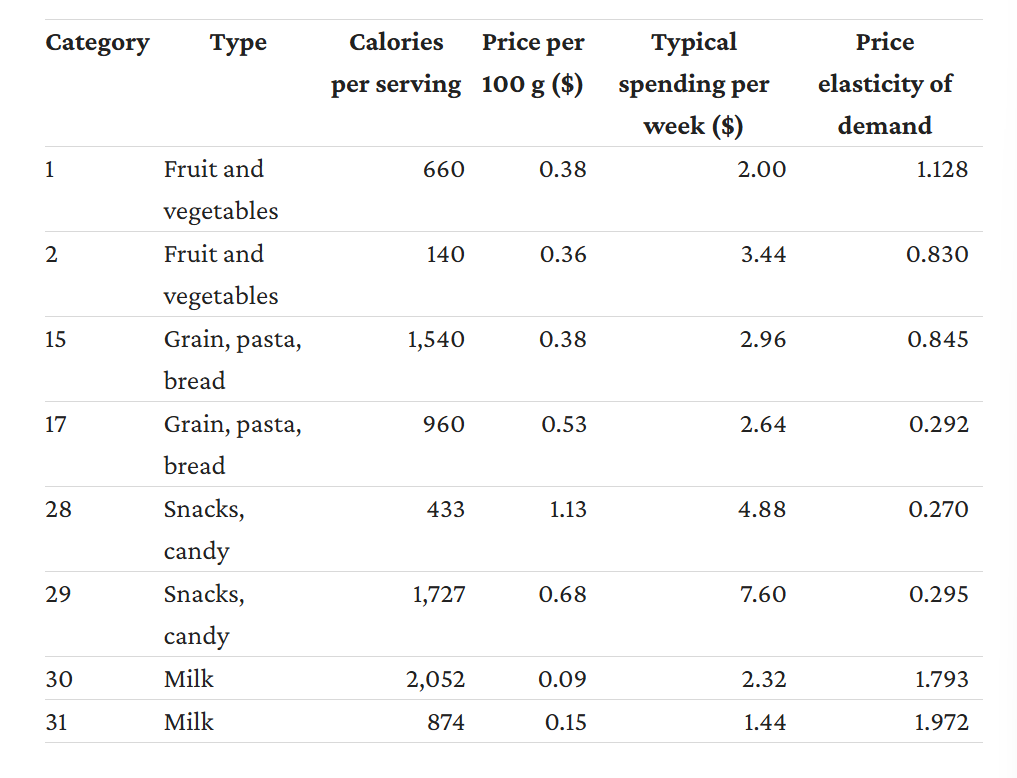Click the Category column header

click(97, 43)
